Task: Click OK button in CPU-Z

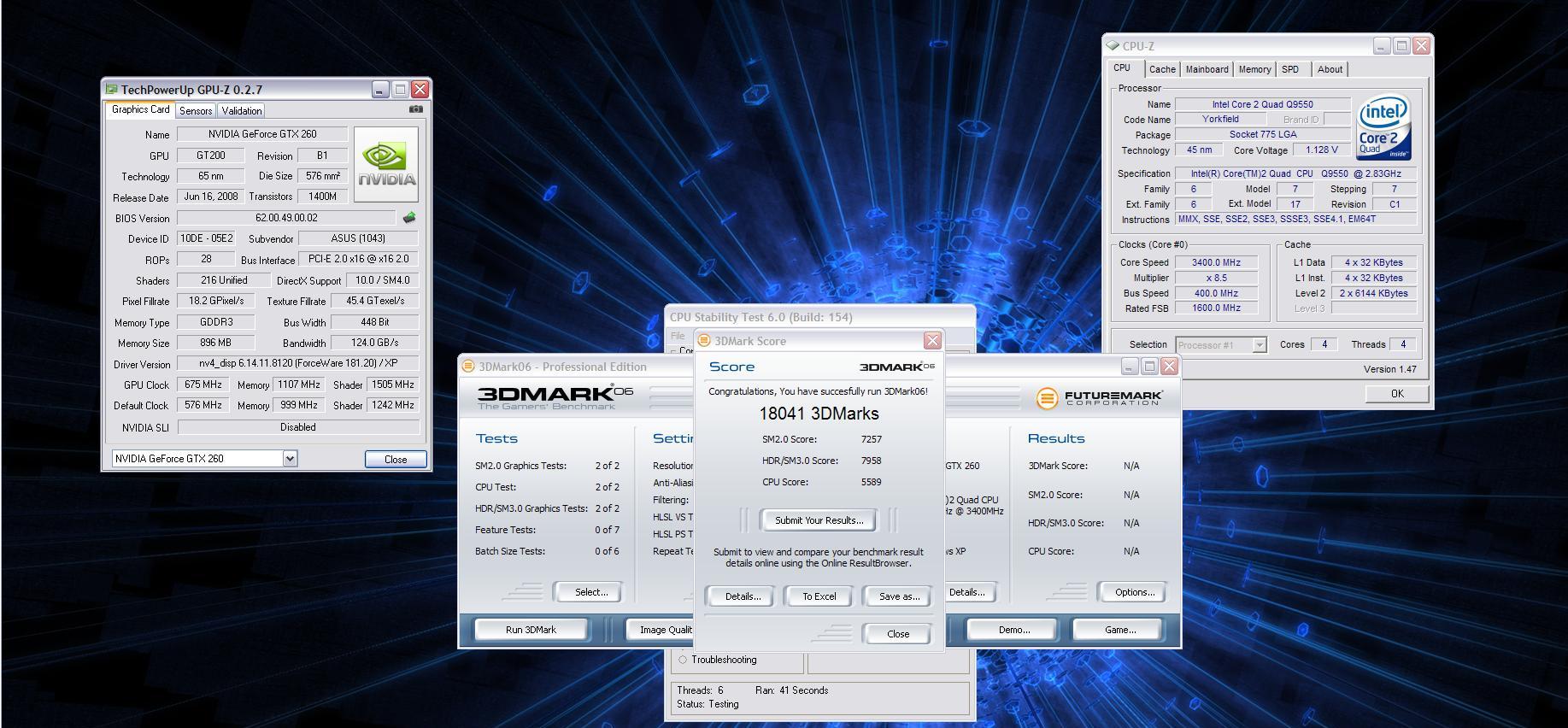Action: coord(1397,394)
